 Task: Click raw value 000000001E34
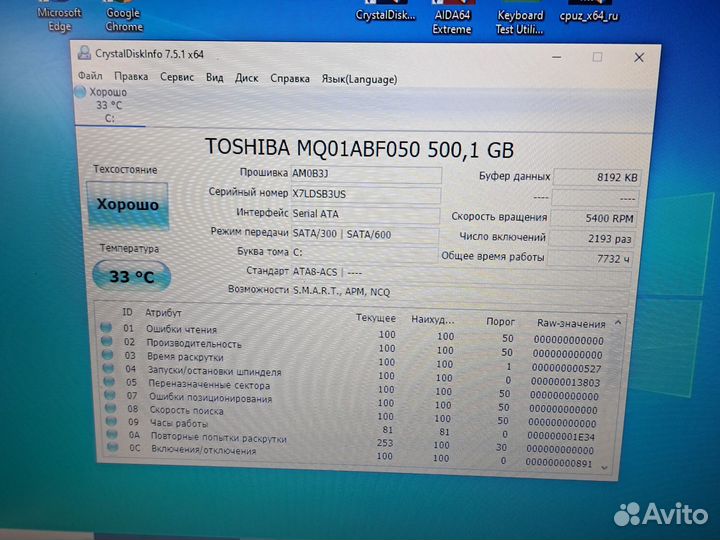[561, 436]
